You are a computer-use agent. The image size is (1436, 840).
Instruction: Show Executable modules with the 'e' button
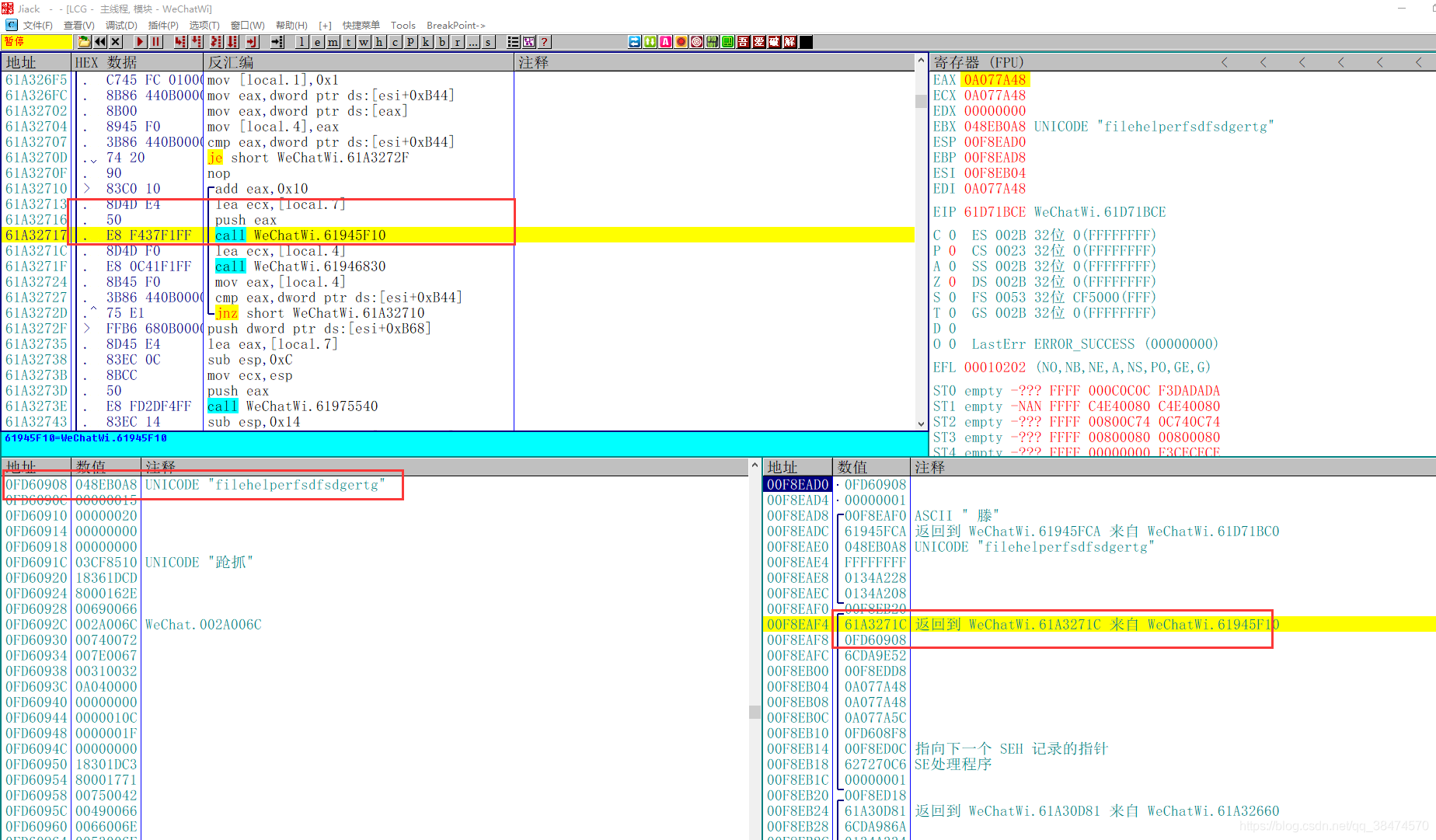coord(317,42)
